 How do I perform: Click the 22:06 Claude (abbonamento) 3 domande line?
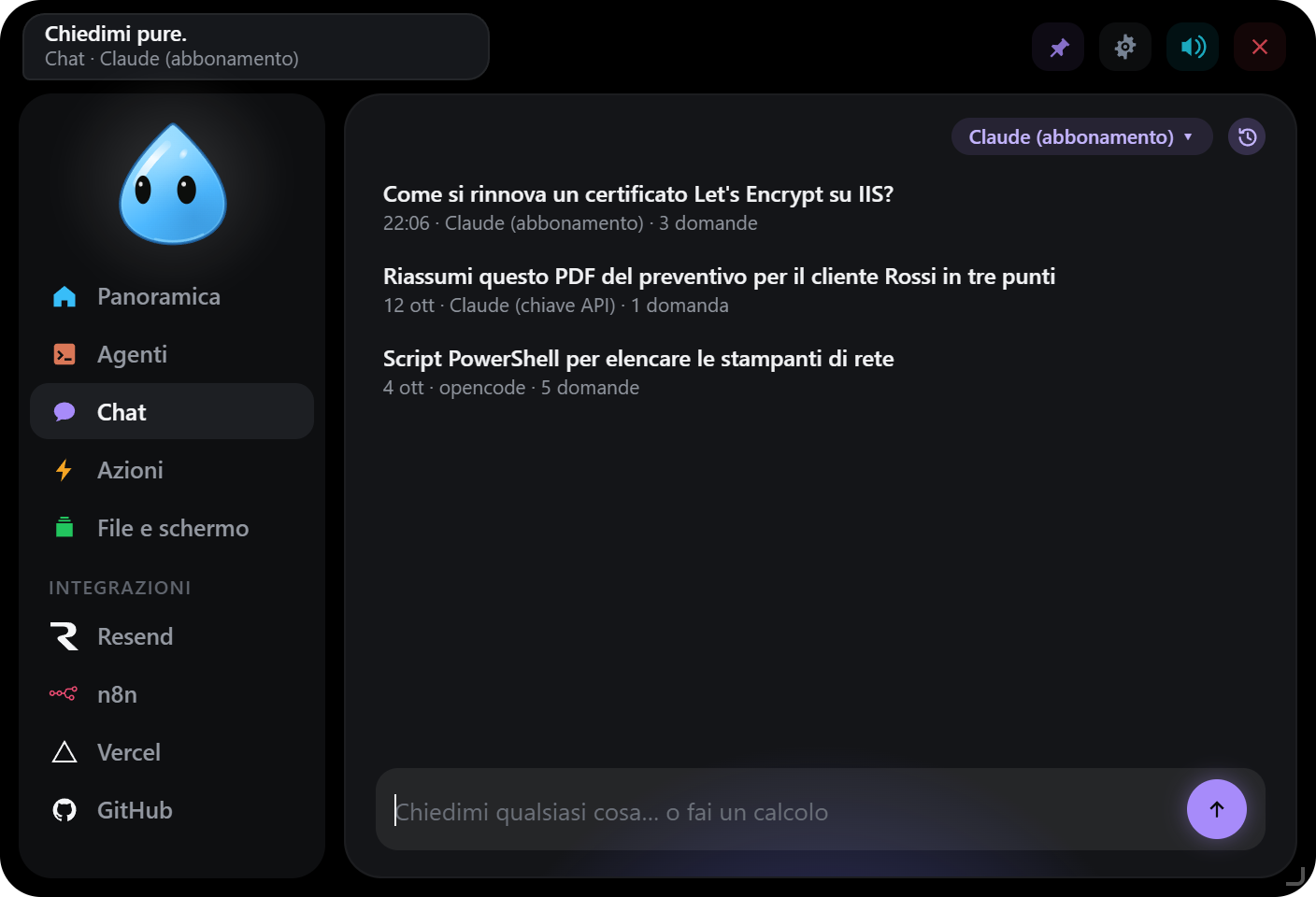[x=570, y=223]
